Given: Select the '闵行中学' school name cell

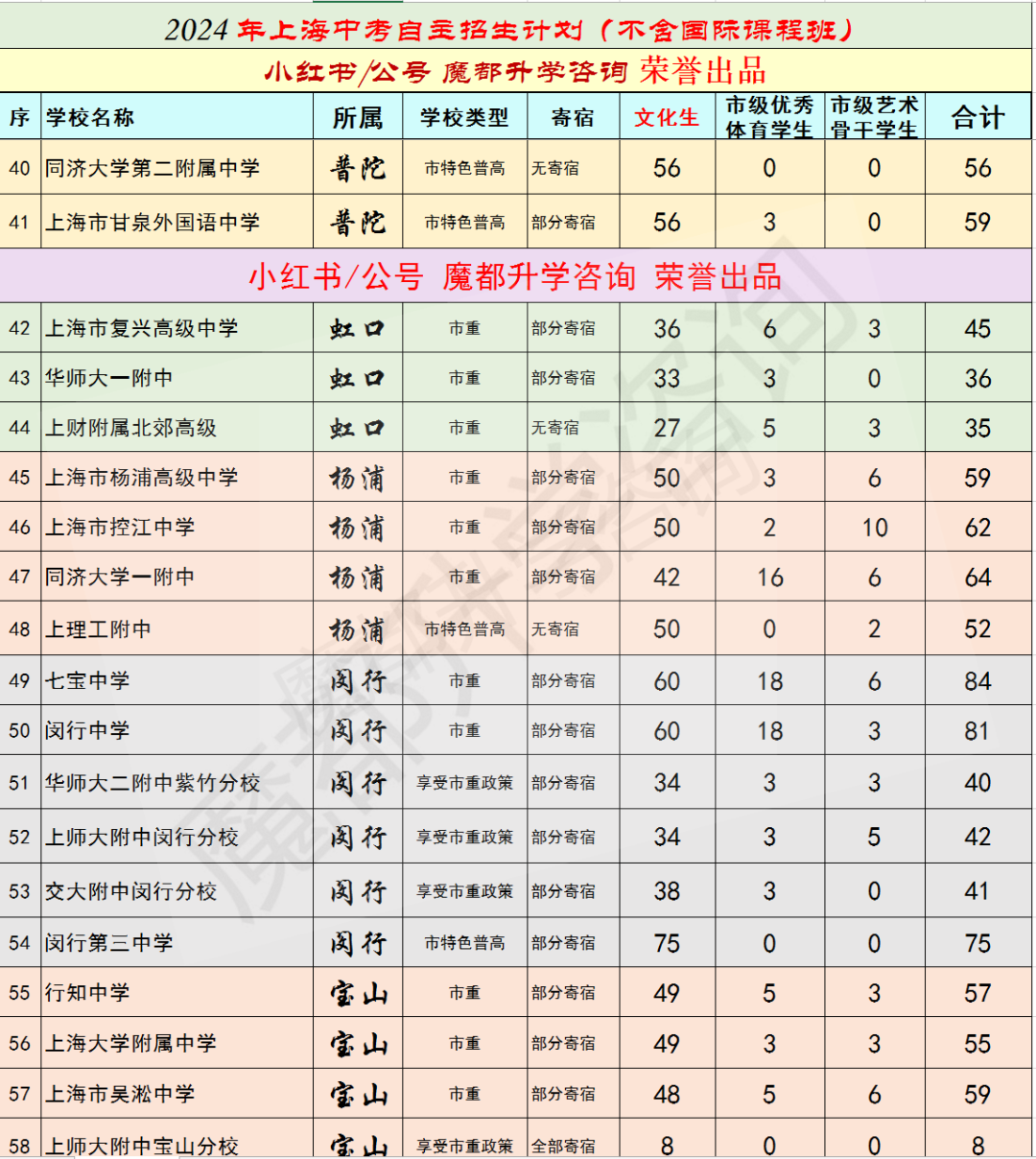Looking at the screenshot, I should coord(177,730).
